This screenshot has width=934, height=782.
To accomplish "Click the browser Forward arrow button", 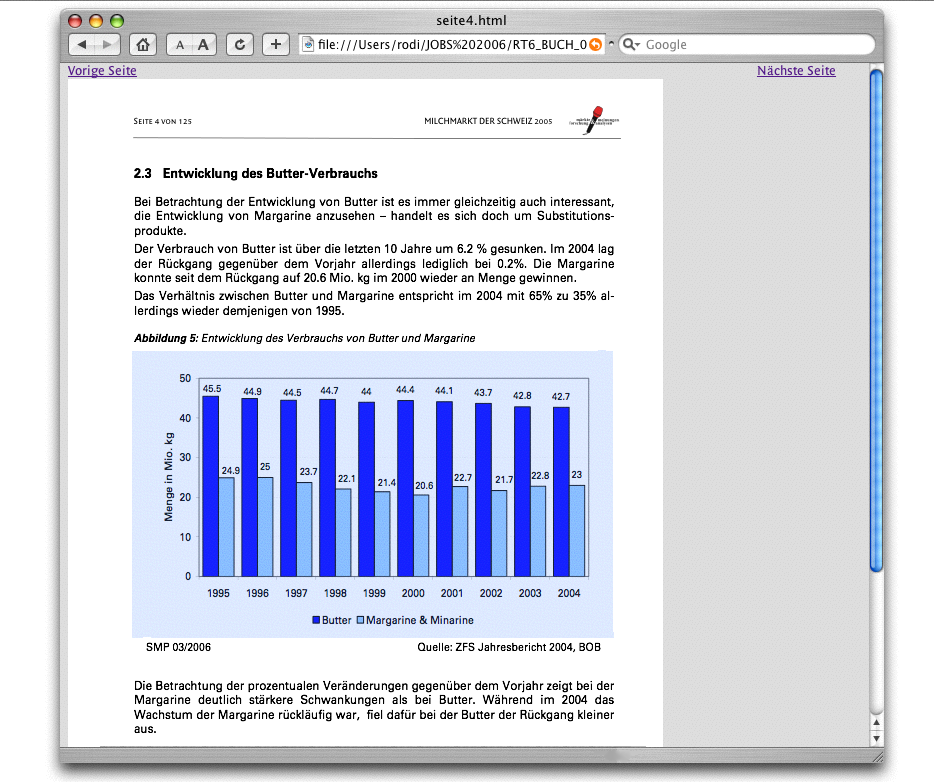I will pos(107,44).
